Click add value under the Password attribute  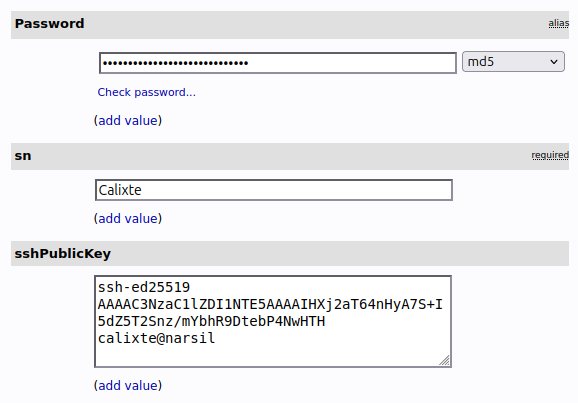[x=128, y=121]
